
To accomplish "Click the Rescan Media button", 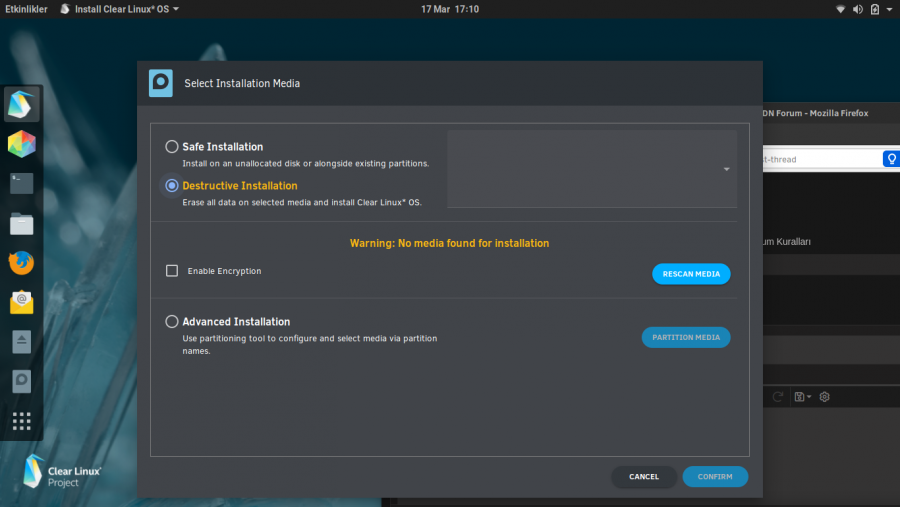I will coord(691,274).
